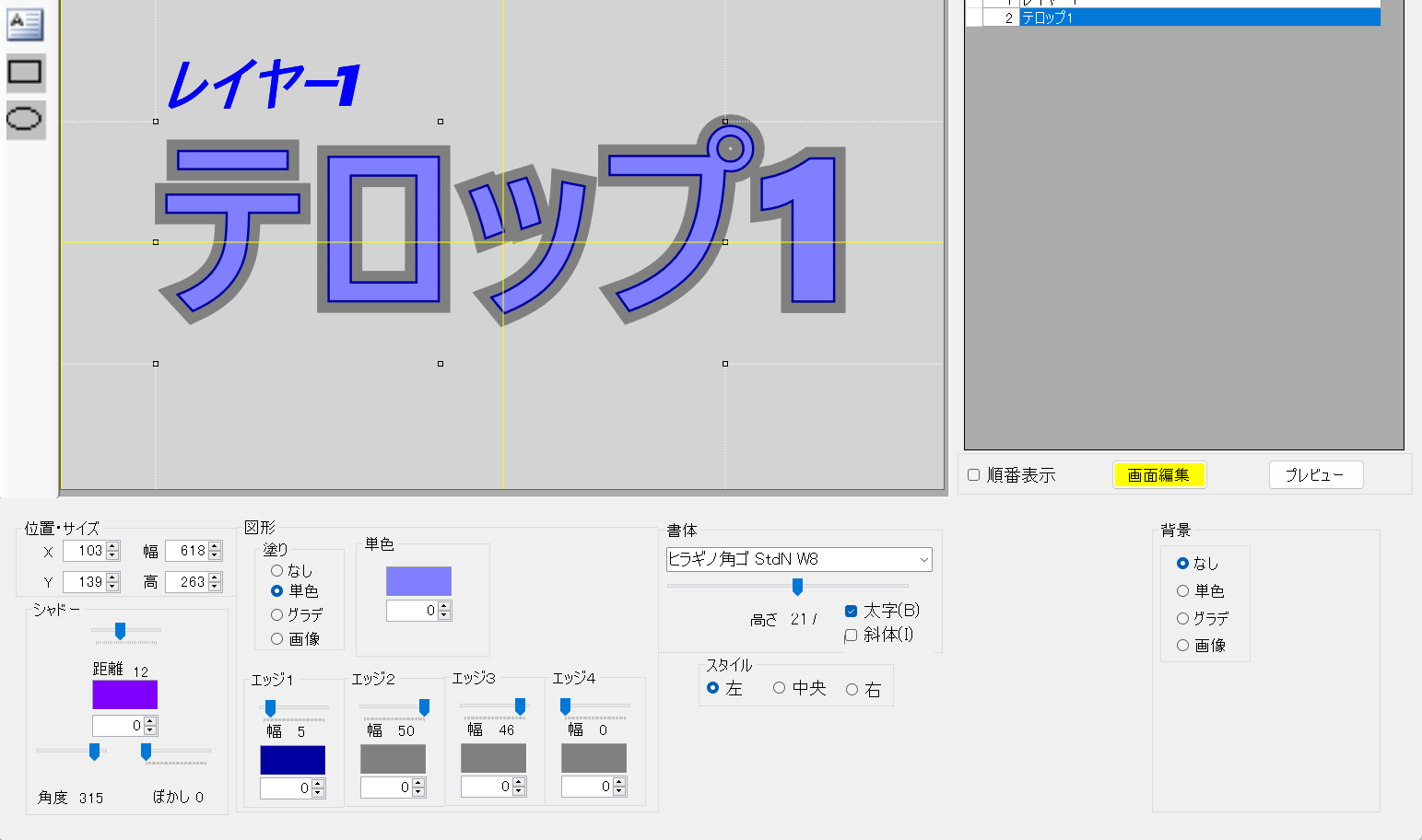
Task: Click the shadow 角度 slider handle
Action: (94, 752)
